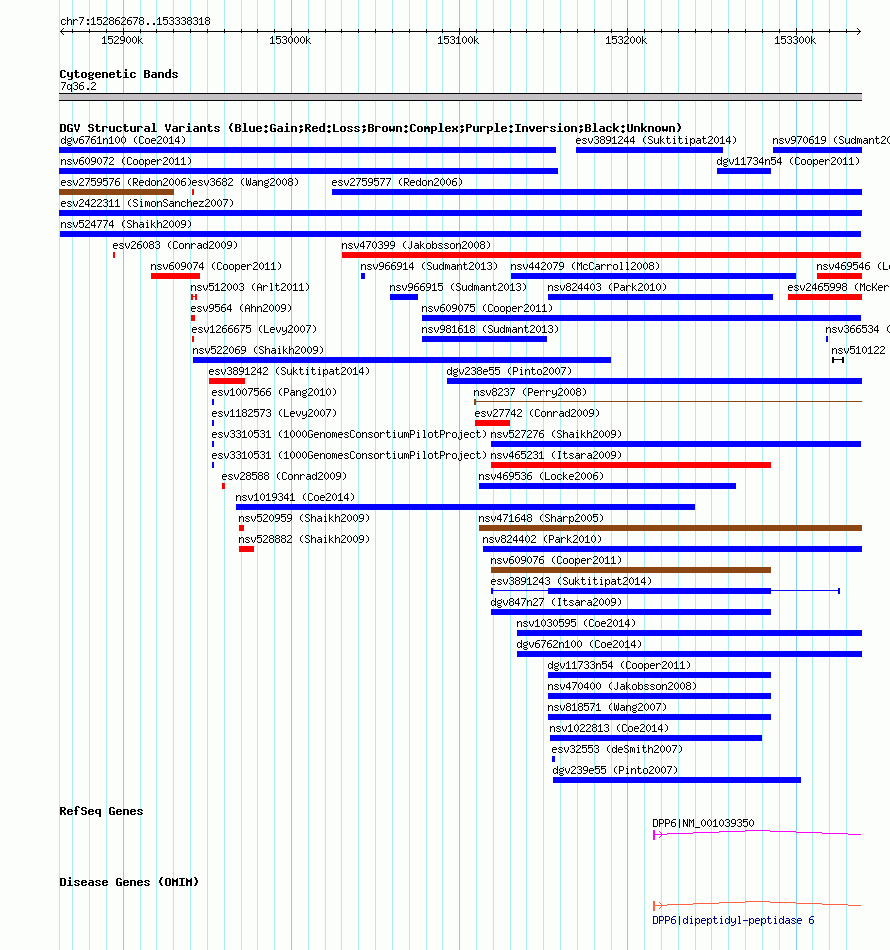This screenshot has height=950, width=890.
Task: Click the esv3891244 (Suktitipat2014) label
Action: pyautogui.click(x=656, y=140)
